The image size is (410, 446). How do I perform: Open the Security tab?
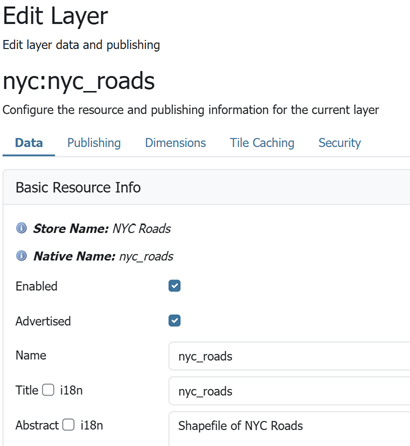pyautogui.click(x=340, y=143)
